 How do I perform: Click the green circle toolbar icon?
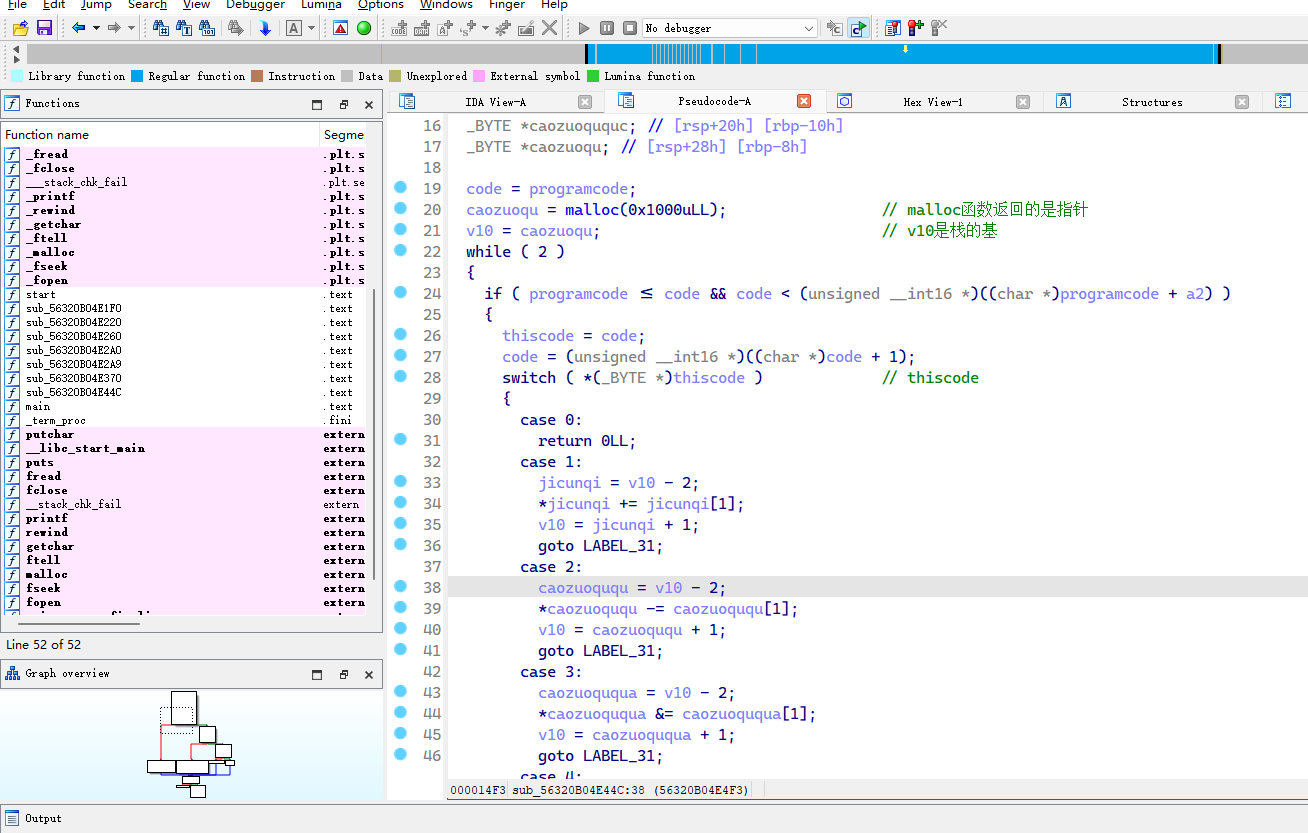click(364, 28)
